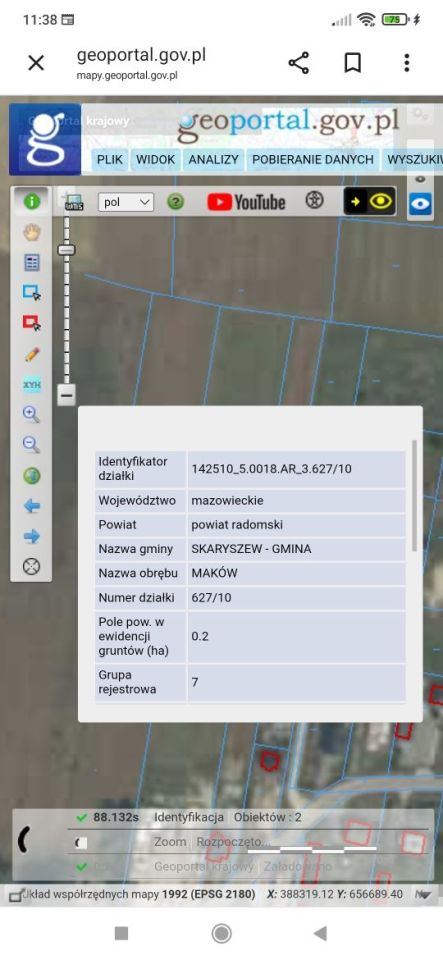The width and height of the screenshot is (443, 960).
Task: Click POBIERANIE DANYCH menu button
Action: point(313,160)
